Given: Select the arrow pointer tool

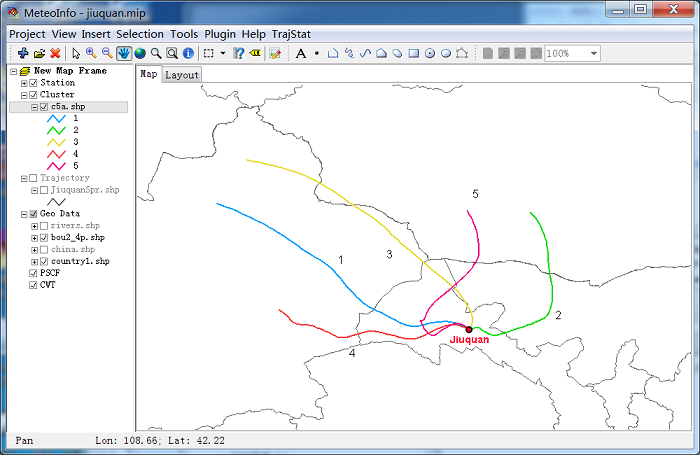Looking at the screenshot, I should 75,53.
